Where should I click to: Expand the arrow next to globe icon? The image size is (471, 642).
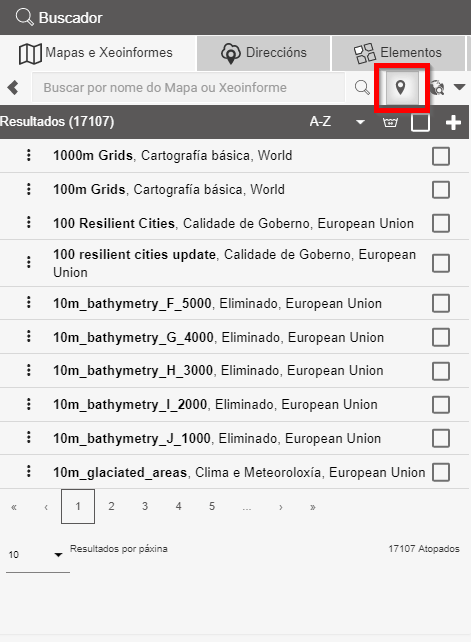tap(460, 87)
